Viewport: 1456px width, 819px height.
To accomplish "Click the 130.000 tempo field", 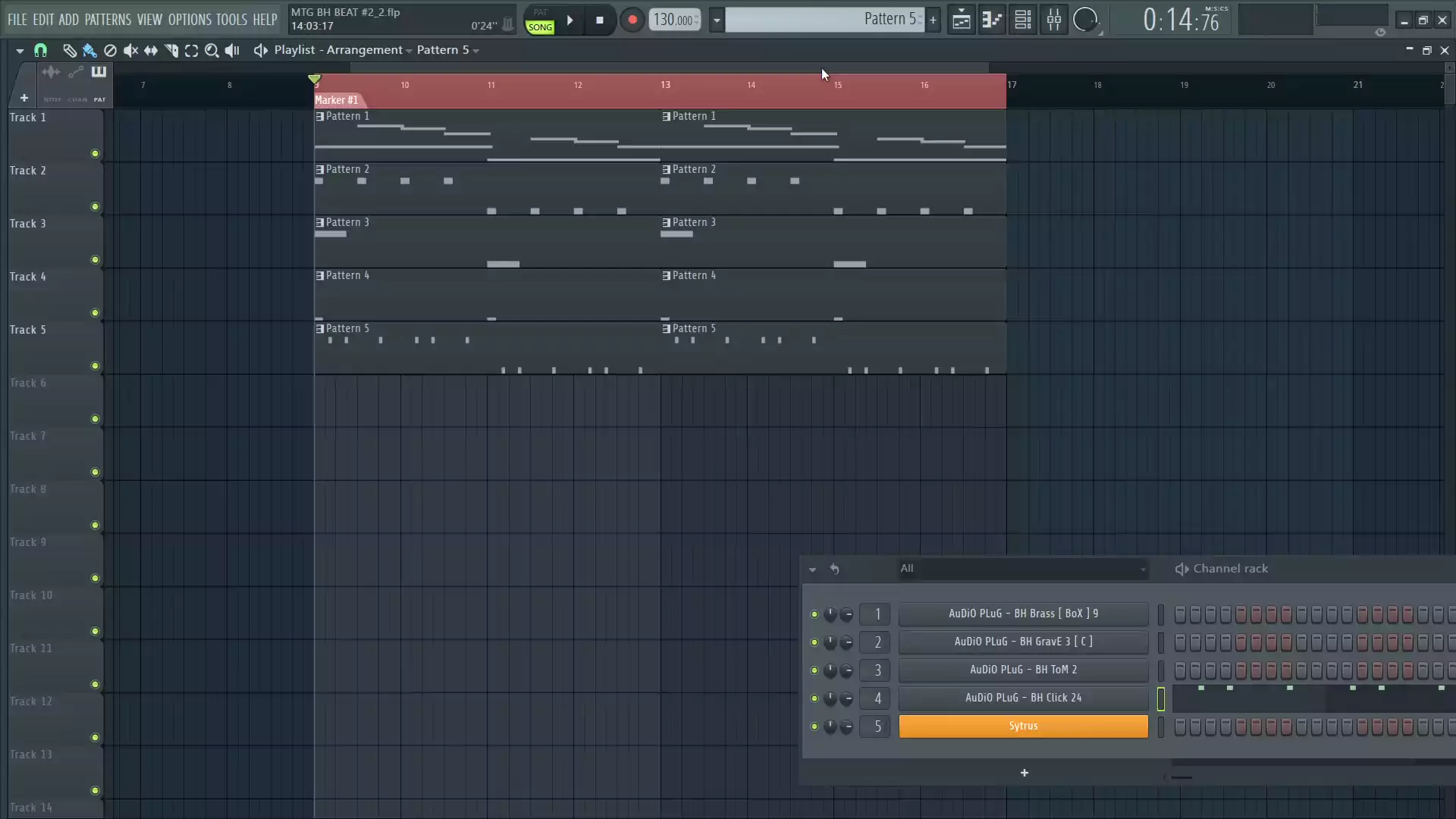I will pos(673,20).
